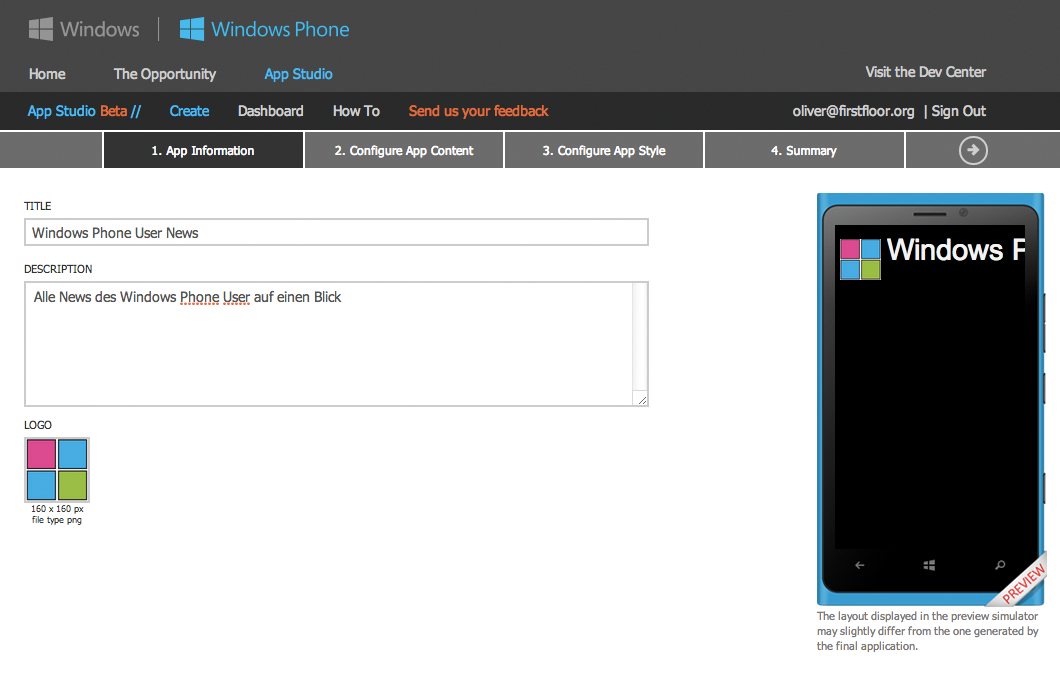Click into the Title input field
The image size is (1060, 696).
point(336,232)
